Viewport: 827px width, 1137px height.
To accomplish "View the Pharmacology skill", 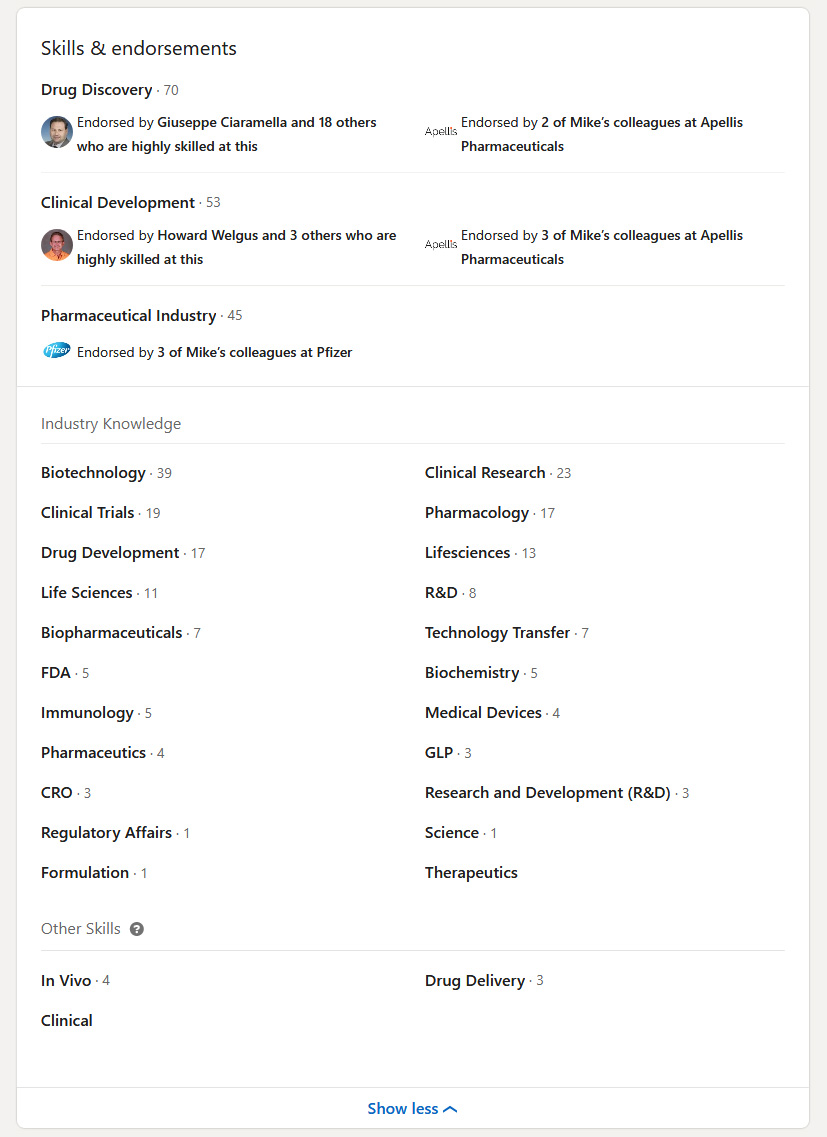I will tap(477, 512).
